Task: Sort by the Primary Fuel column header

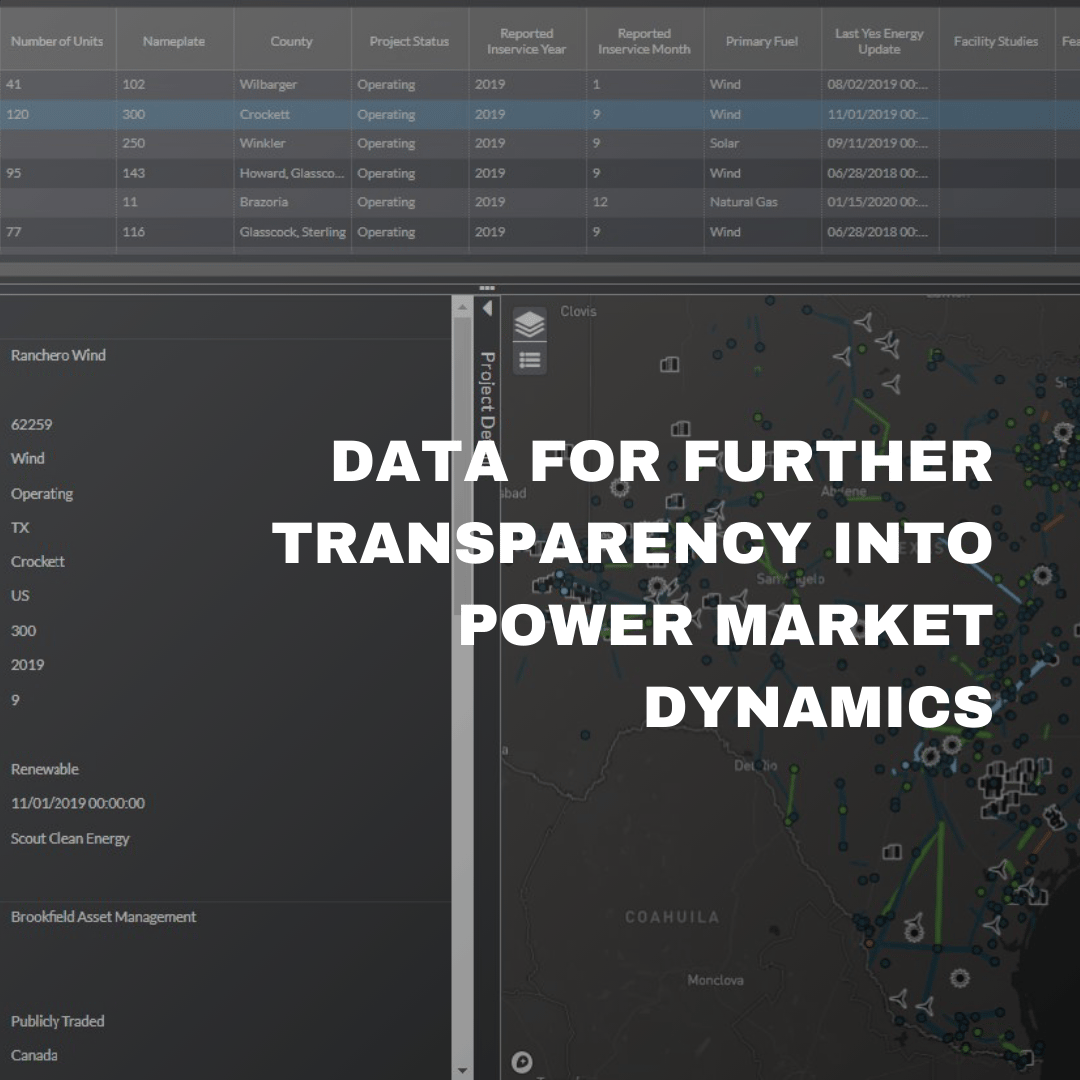Action: (x=762, y=41)
